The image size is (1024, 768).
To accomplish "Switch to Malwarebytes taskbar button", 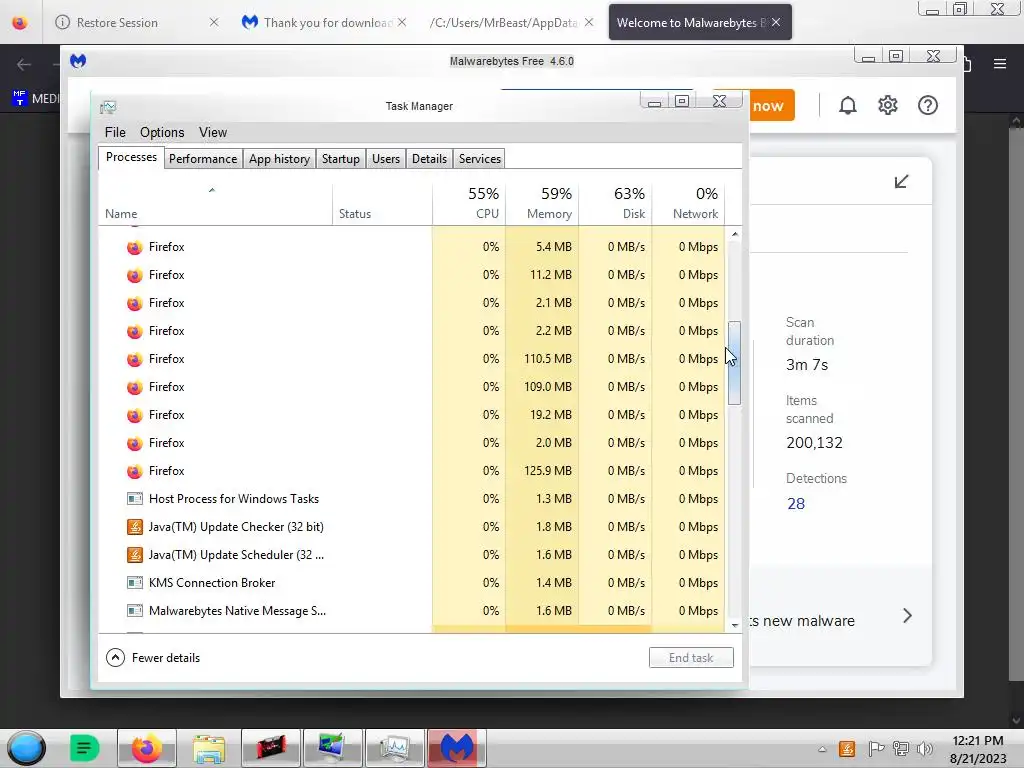I will [x=456, y=748].
